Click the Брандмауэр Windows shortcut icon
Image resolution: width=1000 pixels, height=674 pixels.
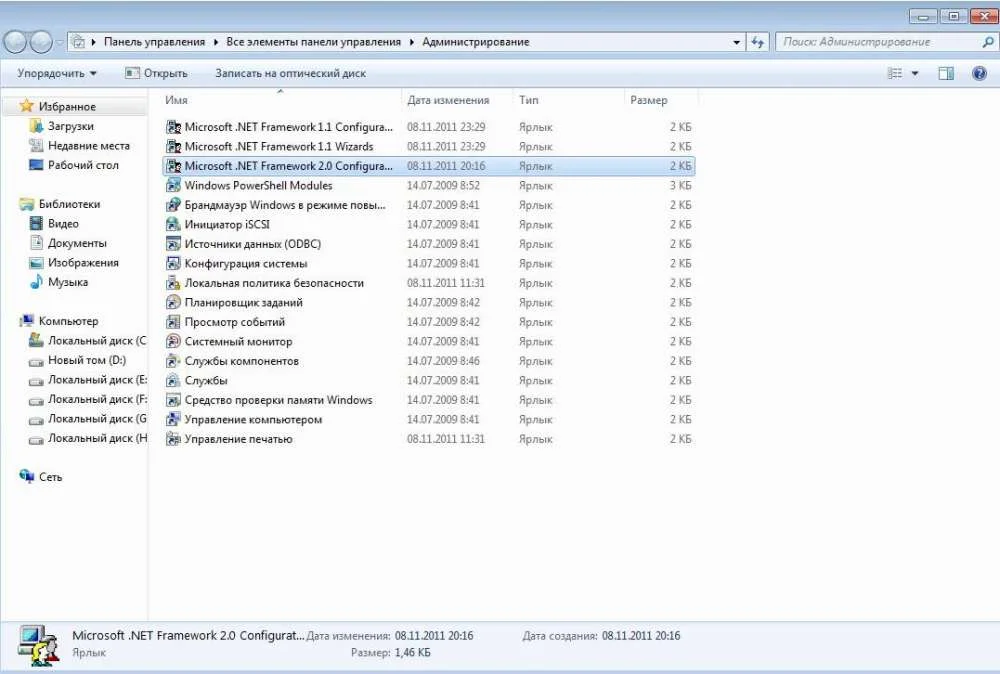tap(173, 205)
